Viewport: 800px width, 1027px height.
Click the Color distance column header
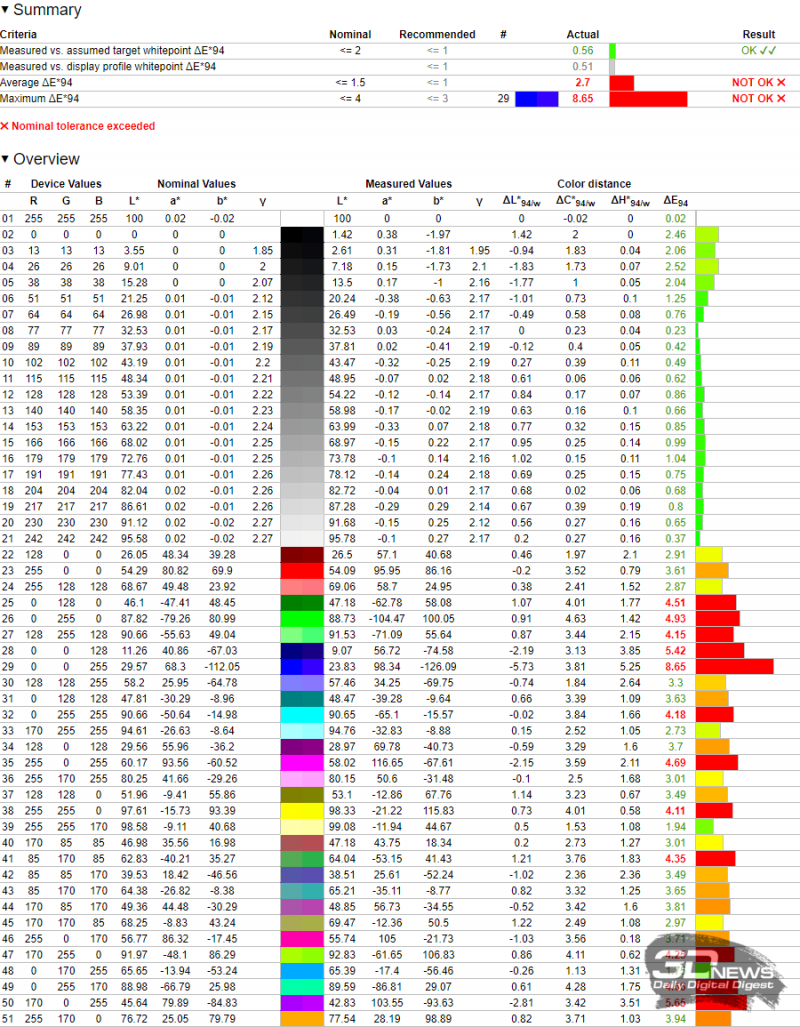[594, 184]
